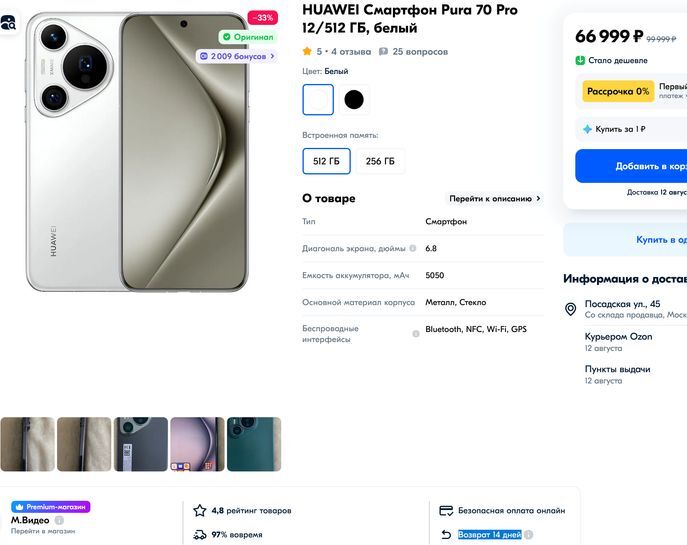687x545 pixels.
Task: Follow the 'Перейти в магазин' link
Action: point(42,531)
